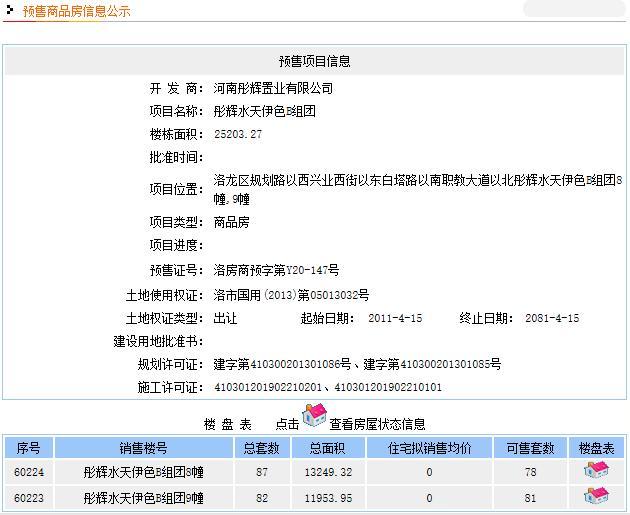Click row name 彤辉水天伊色B组团9幢
This screenshot has height=515, width=630.
(143, 498)
